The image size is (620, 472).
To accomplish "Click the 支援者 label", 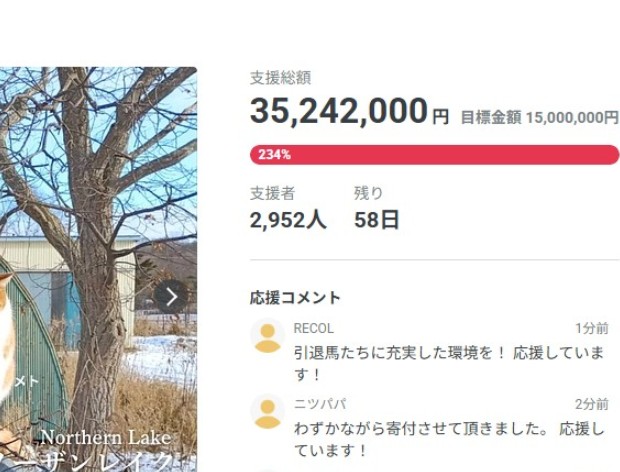I will pos(272,193).
